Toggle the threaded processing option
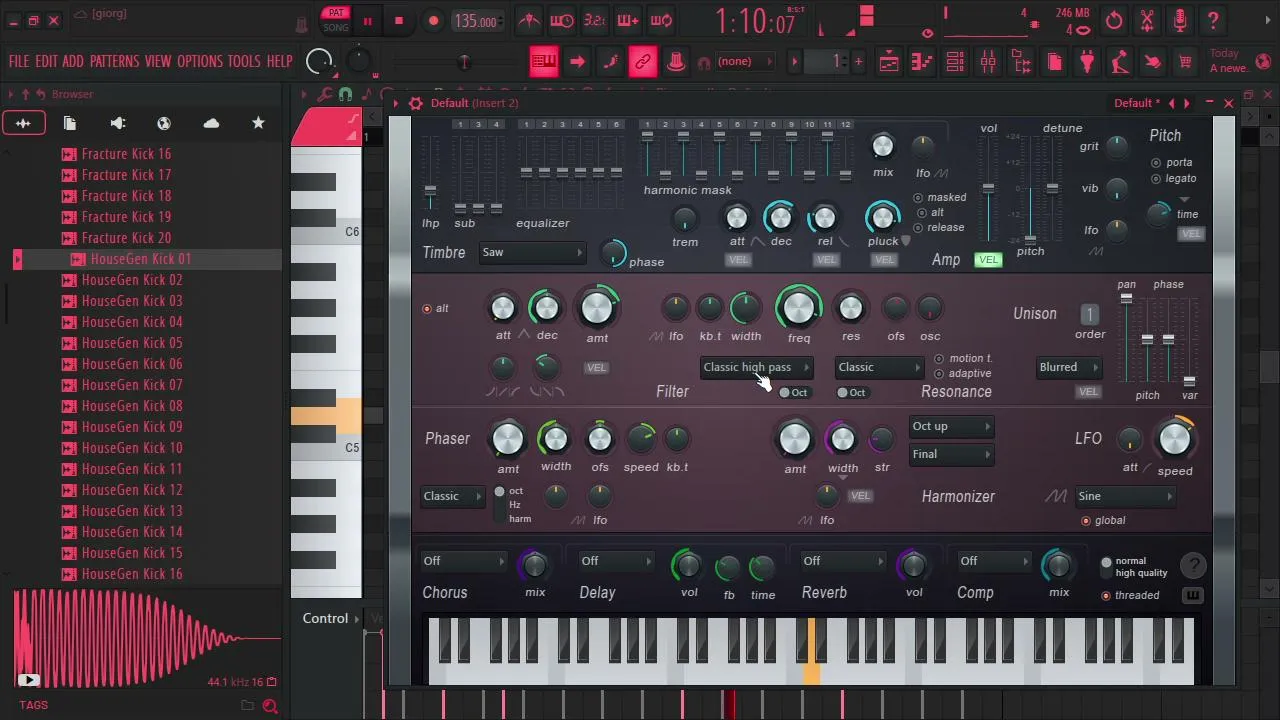The image size is (1280, 720). [1130, 596]
